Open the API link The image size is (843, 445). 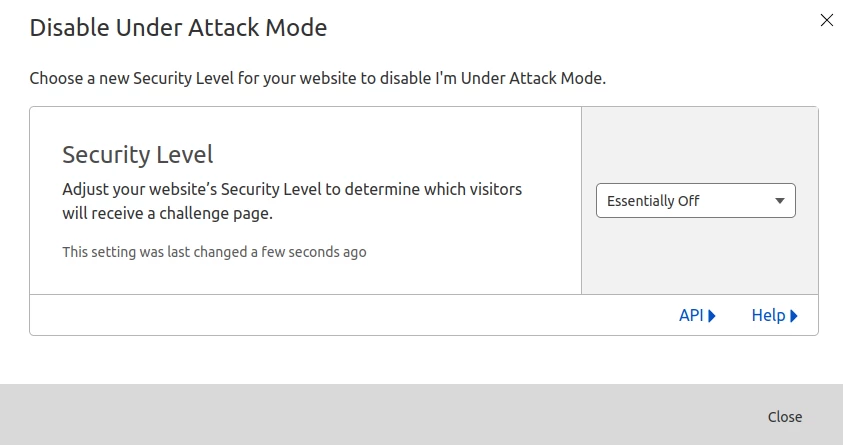click(691, 315)
